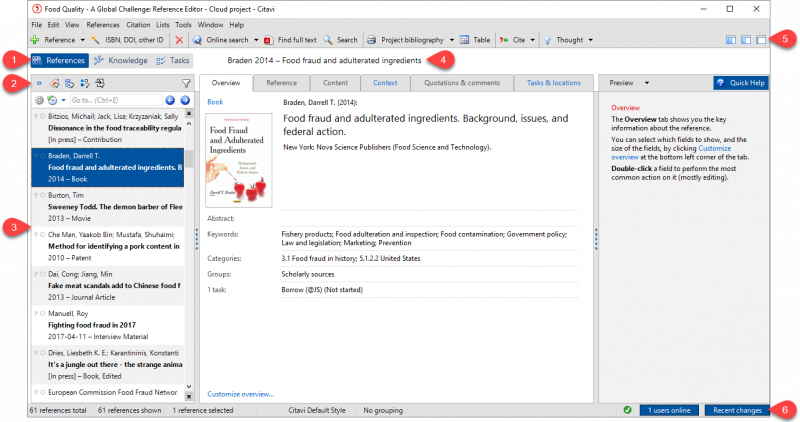Click the red X delete icon
Image resolution: width=800 pixels, height=422 pixels.
179,40
